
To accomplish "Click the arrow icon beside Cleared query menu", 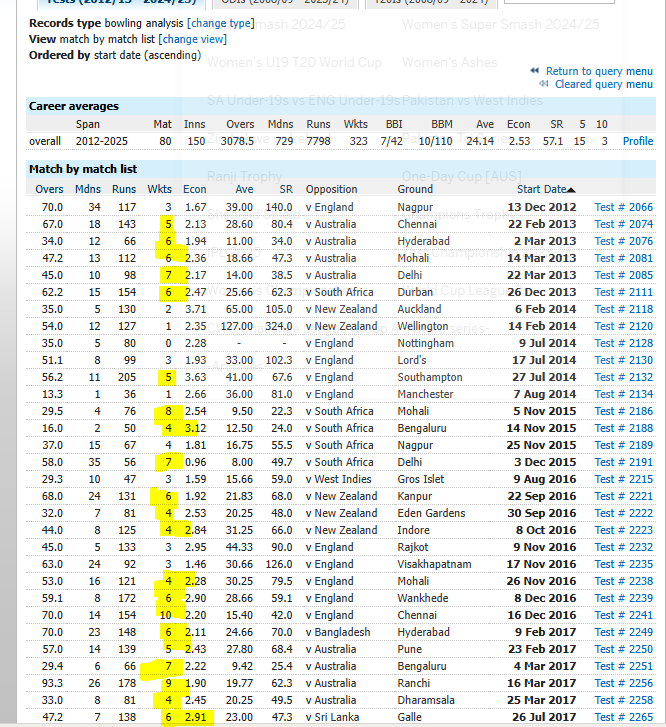I will tap(544, 84).
